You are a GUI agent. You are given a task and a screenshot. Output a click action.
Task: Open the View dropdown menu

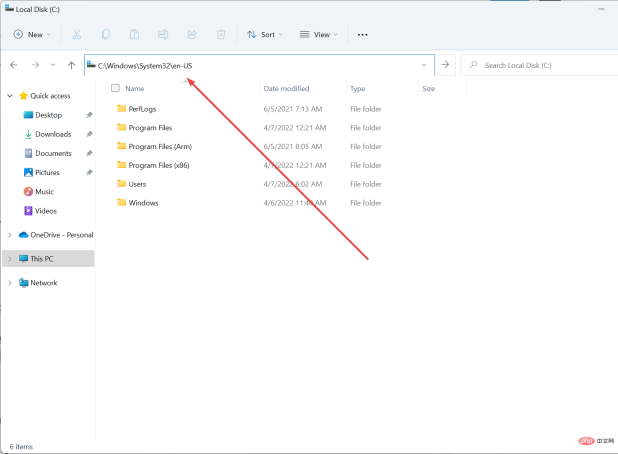[x=318, y=35]
